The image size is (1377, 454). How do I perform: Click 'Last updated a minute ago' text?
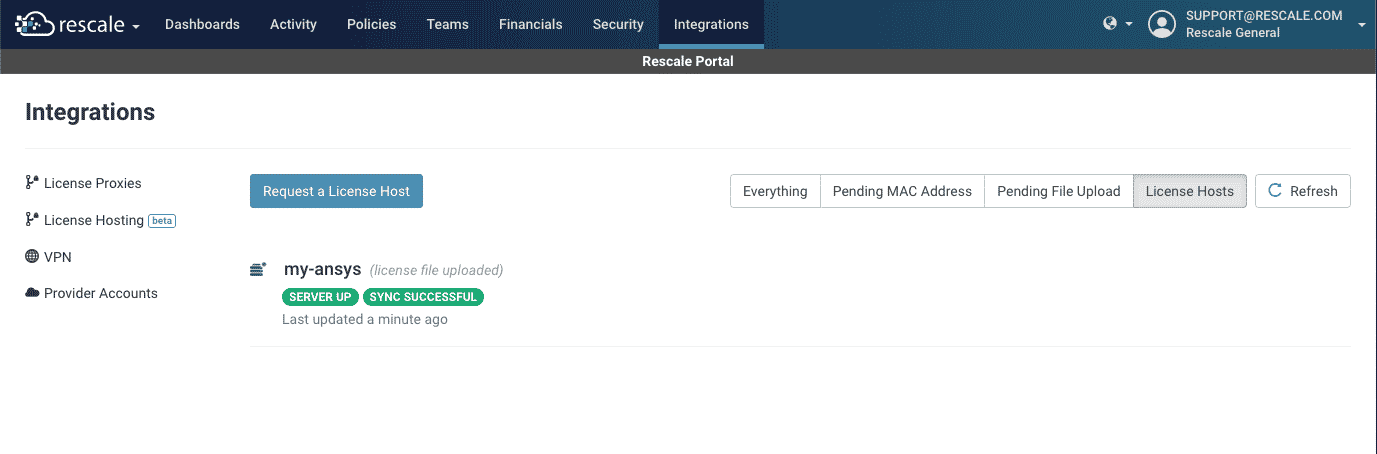(365, 320)
